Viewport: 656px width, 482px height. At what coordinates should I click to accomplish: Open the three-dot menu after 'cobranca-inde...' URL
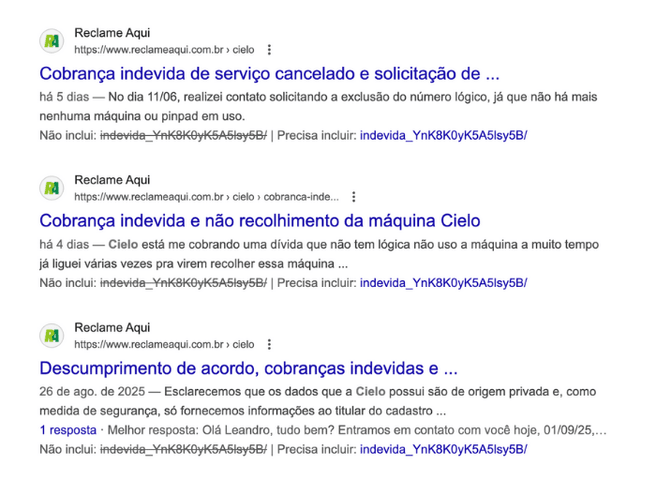(x=354, y=197)
